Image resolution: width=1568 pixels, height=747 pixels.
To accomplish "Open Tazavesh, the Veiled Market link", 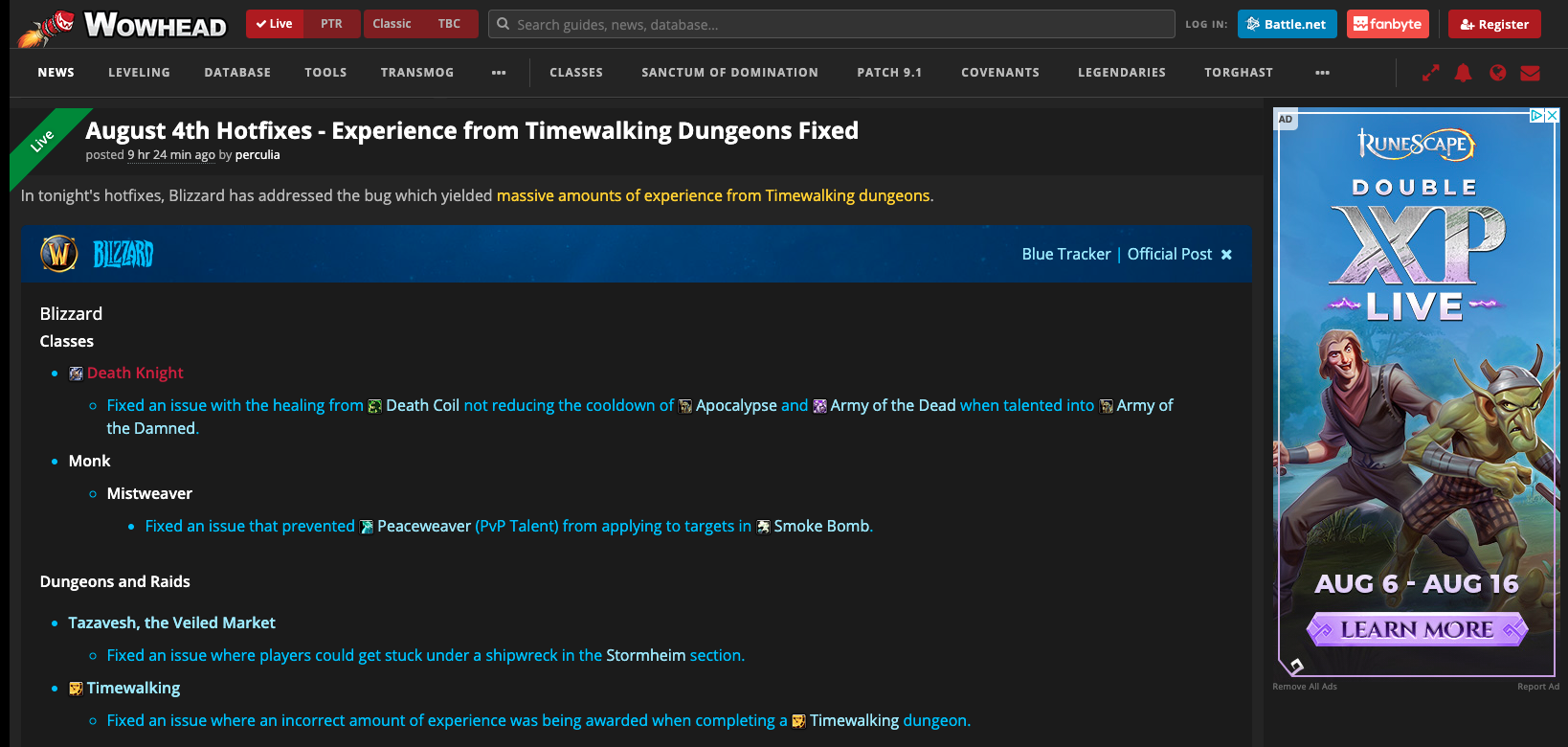I will 171,623.
